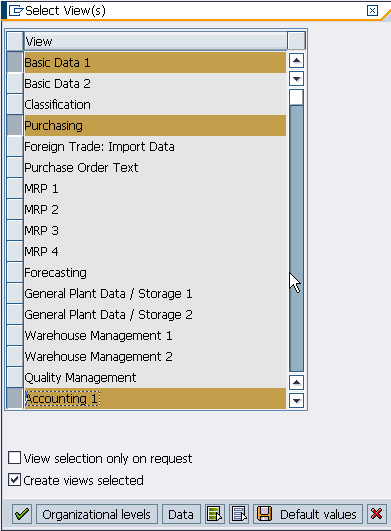Select the Purchase Order Text row text
This screenshot has width=391, height=531.
tap(81, 168)
